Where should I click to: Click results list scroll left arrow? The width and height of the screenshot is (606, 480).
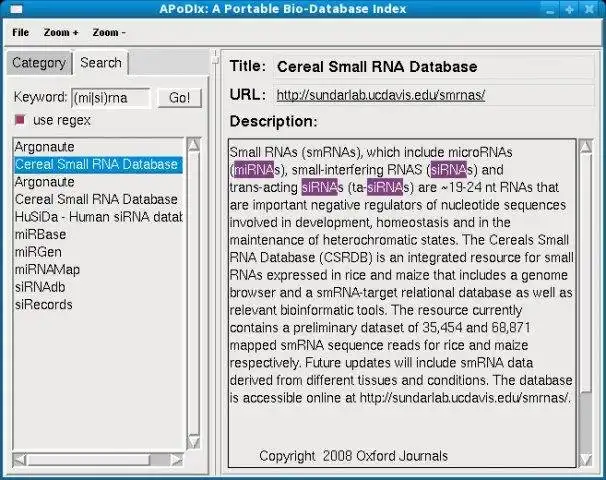coord(19,460)
